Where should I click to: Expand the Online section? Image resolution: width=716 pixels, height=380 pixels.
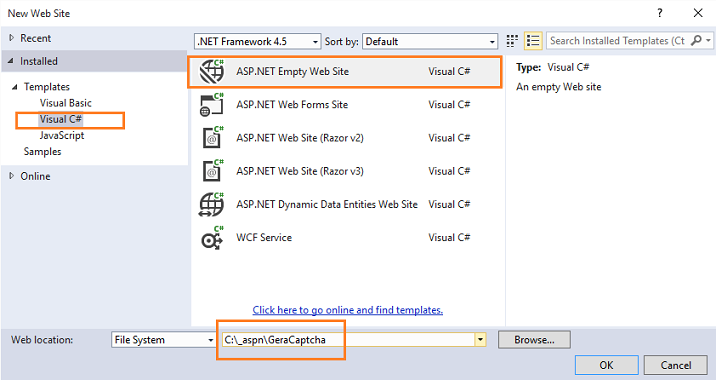tap(12, 176)
